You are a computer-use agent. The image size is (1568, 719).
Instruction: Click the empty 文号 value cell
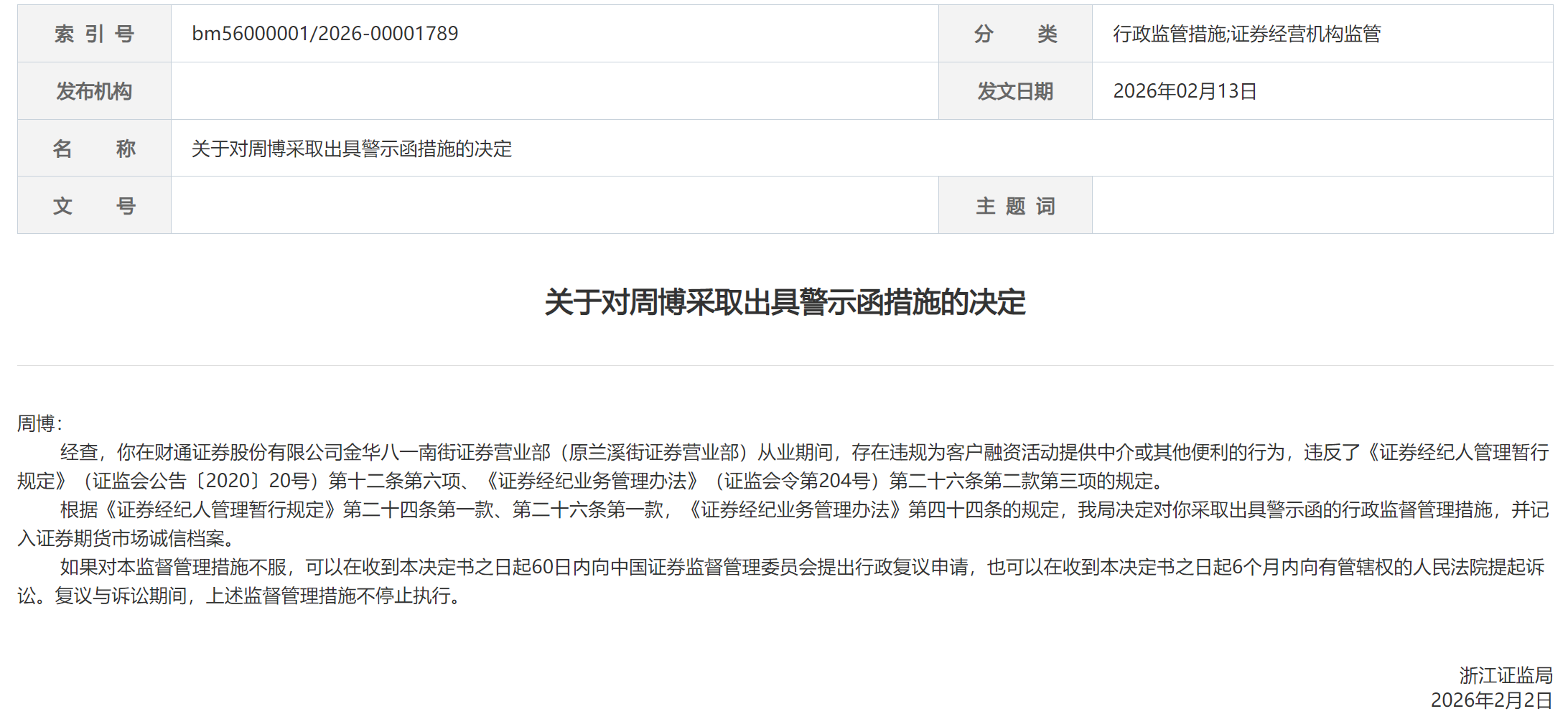point(554,206)
